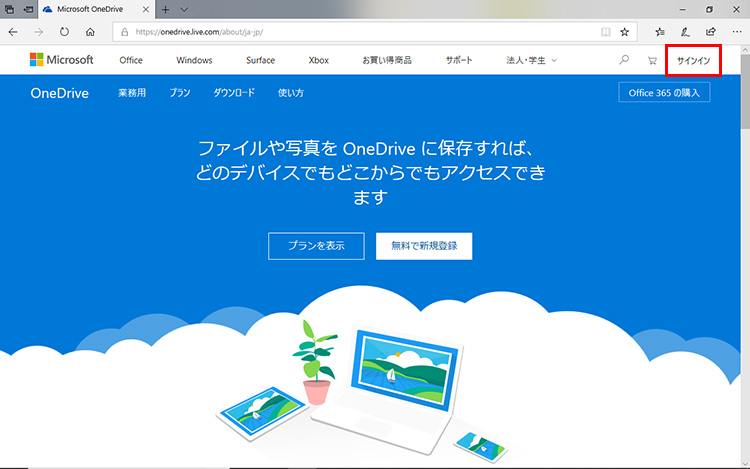Open the favorites hub icon
Viewport: 750px width, 469px height.
point(660,32)
